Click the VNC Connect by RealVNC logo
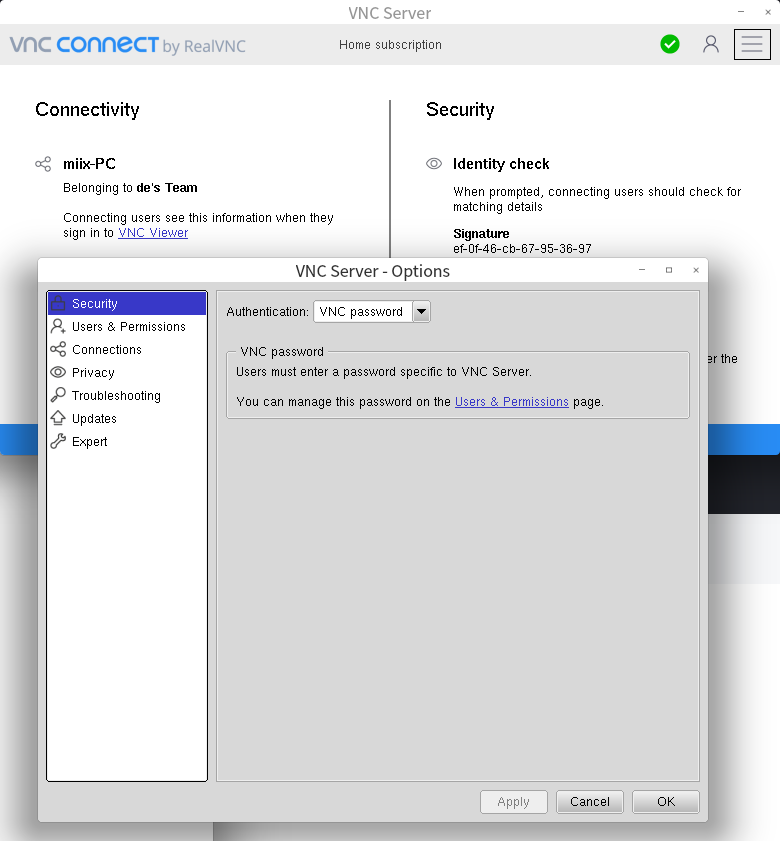 (x=128, y=45)
